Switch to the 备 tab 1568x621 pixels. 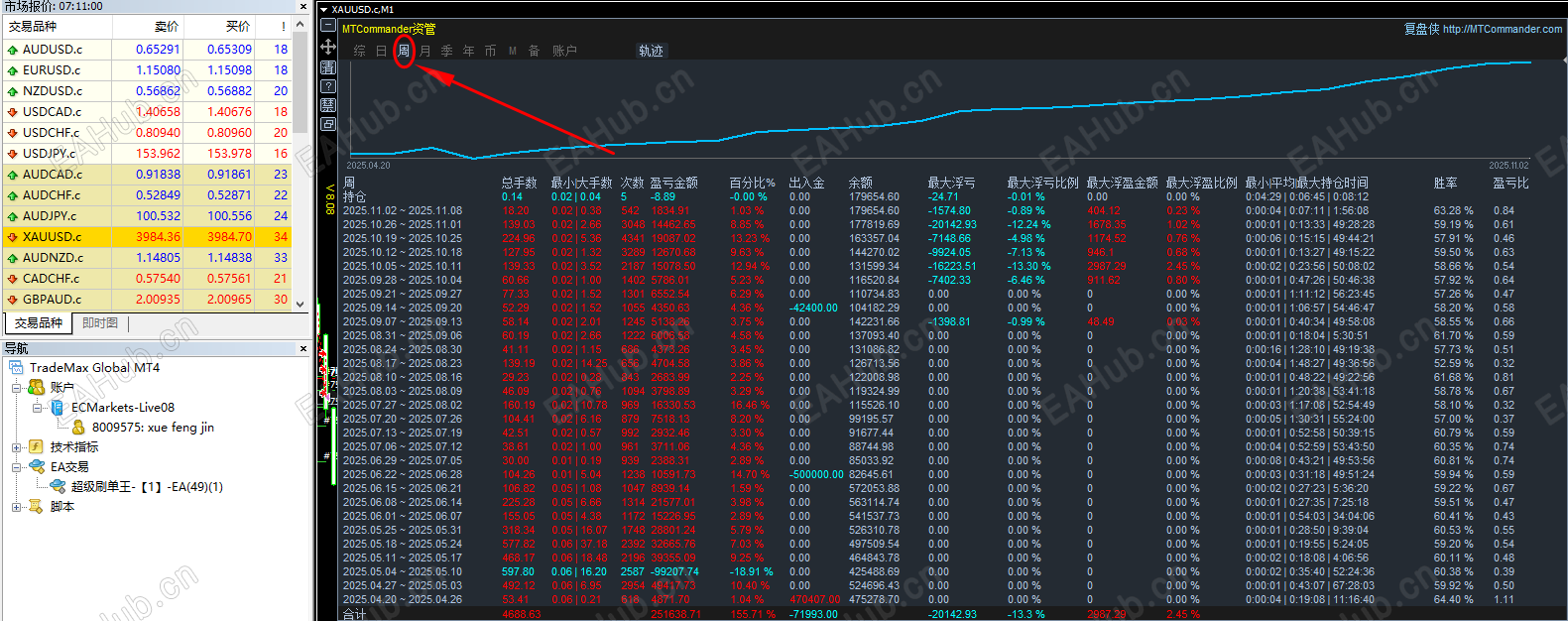(x=534, y=51)
